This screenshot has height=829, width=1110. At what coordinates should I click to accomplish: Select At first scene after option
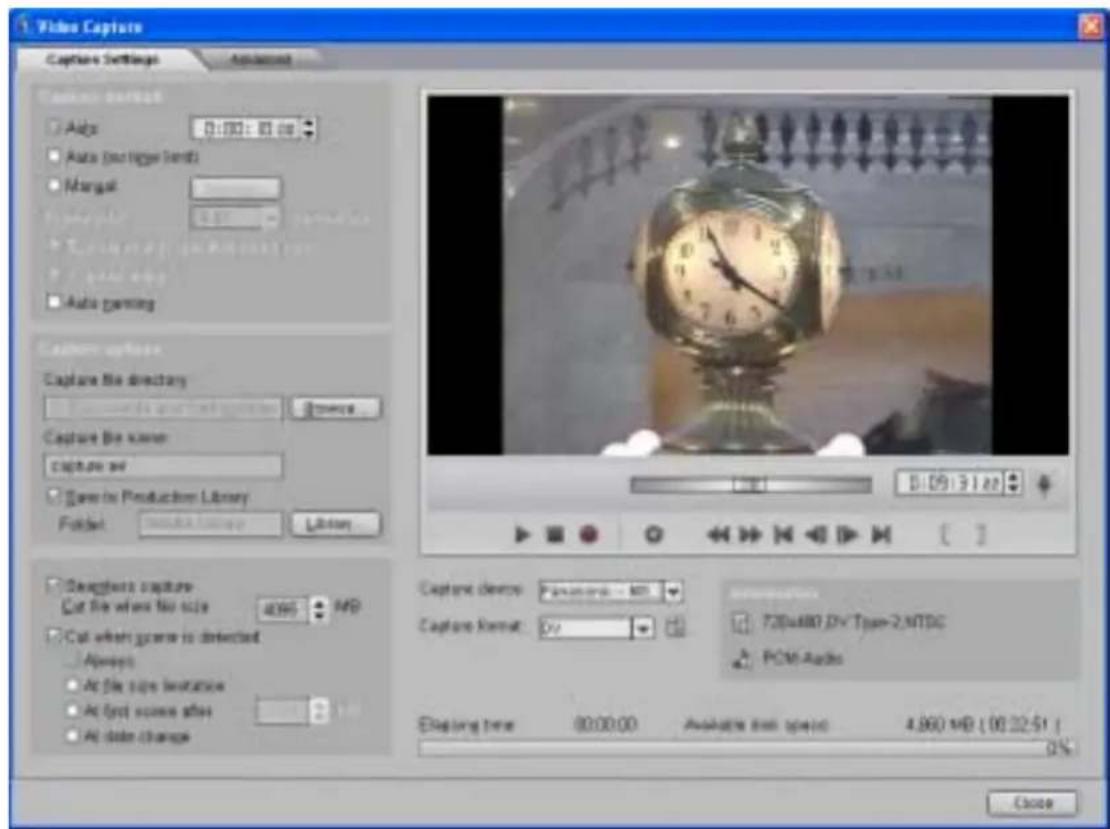[x=72, y=710]
